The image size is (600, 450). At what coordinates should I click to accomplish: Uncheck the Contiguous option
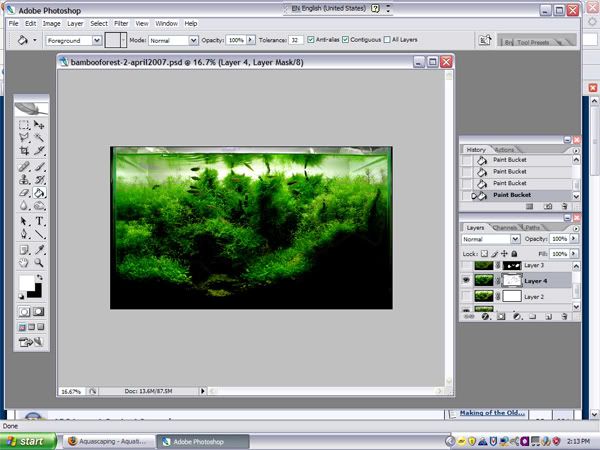[346, 39]
